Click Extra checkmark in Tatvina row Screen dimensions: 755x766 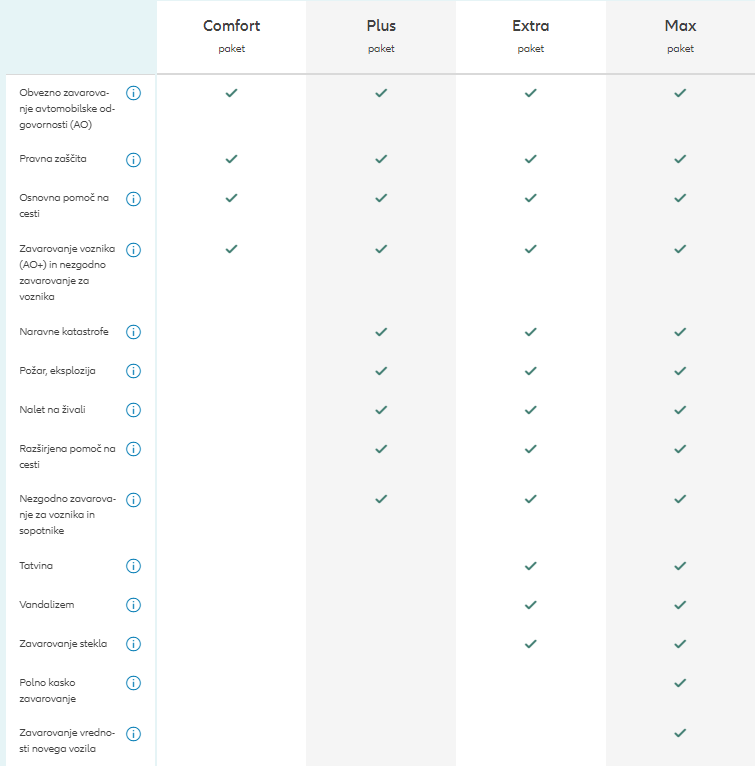531,566
